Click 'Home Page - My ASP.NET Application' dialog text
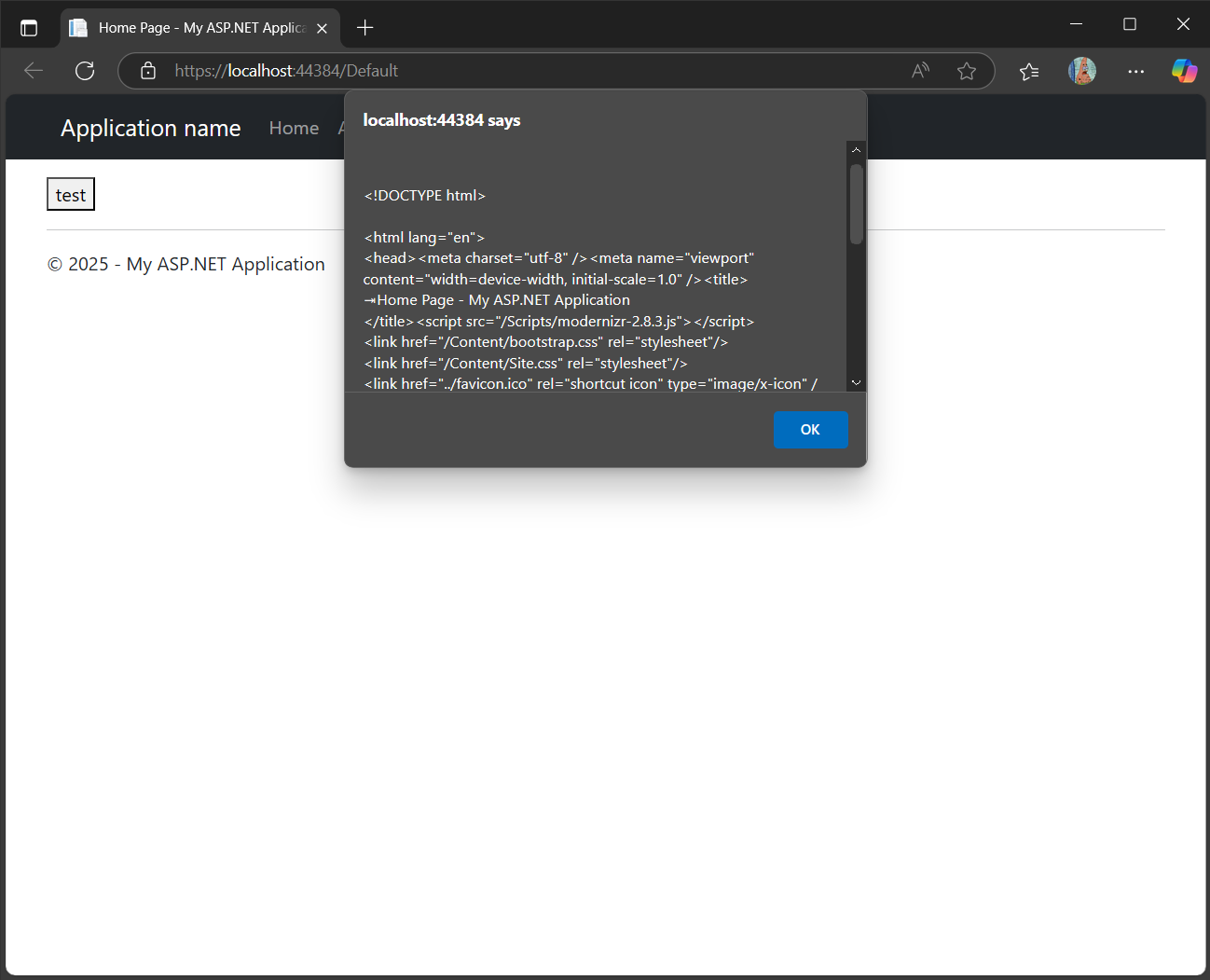Viewport: 1210px width, 980px height. coord(503,300)
